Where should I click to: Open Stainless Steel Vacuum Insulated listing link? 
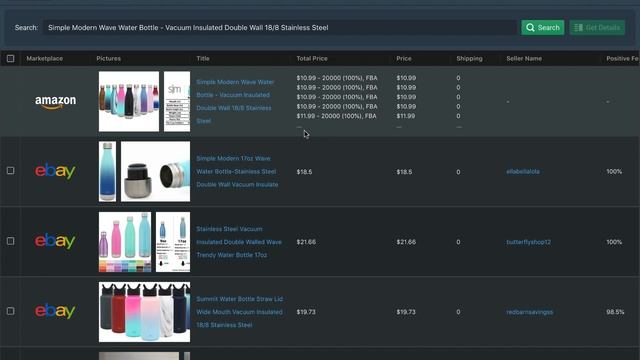[239, 242]
